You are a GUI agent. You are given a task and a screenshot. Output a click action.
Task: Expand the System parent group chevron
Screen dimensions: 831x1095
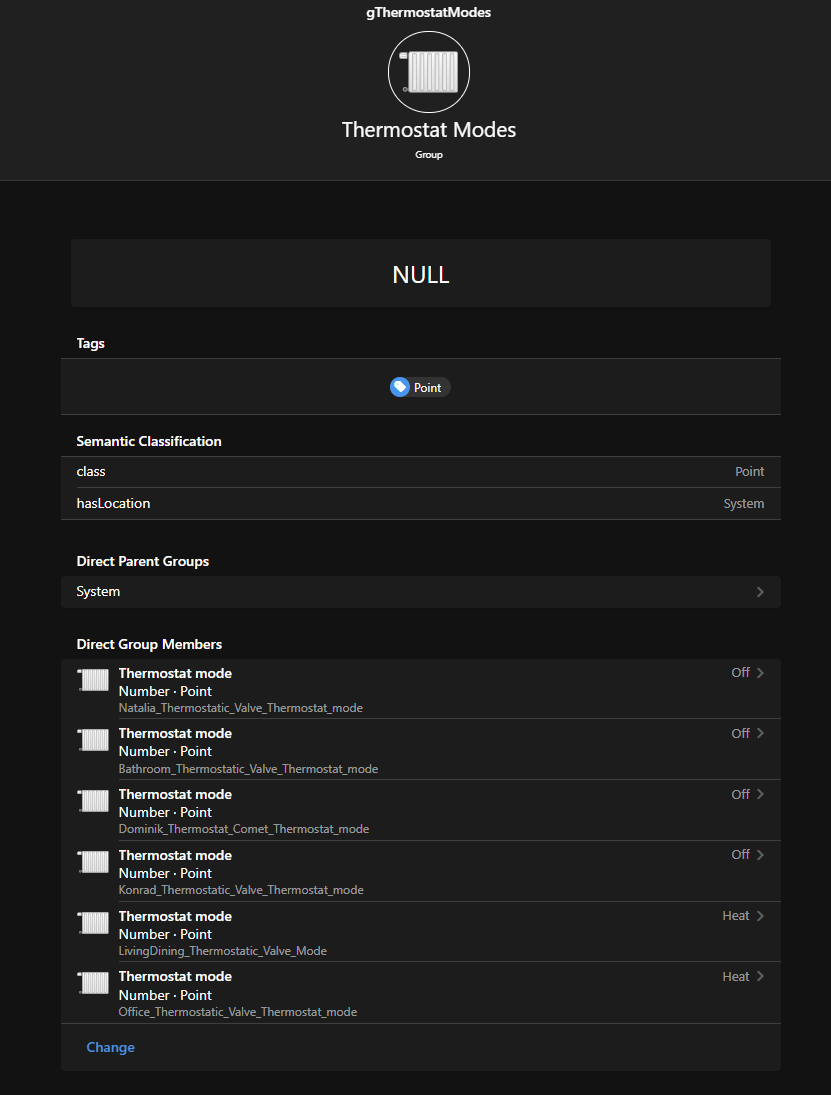[x=760, y=592]
